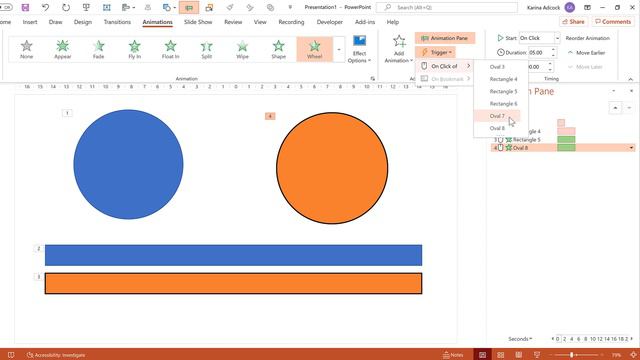Open the Help tab
This screenshot has width=640, height=360.
coord(392,22)
